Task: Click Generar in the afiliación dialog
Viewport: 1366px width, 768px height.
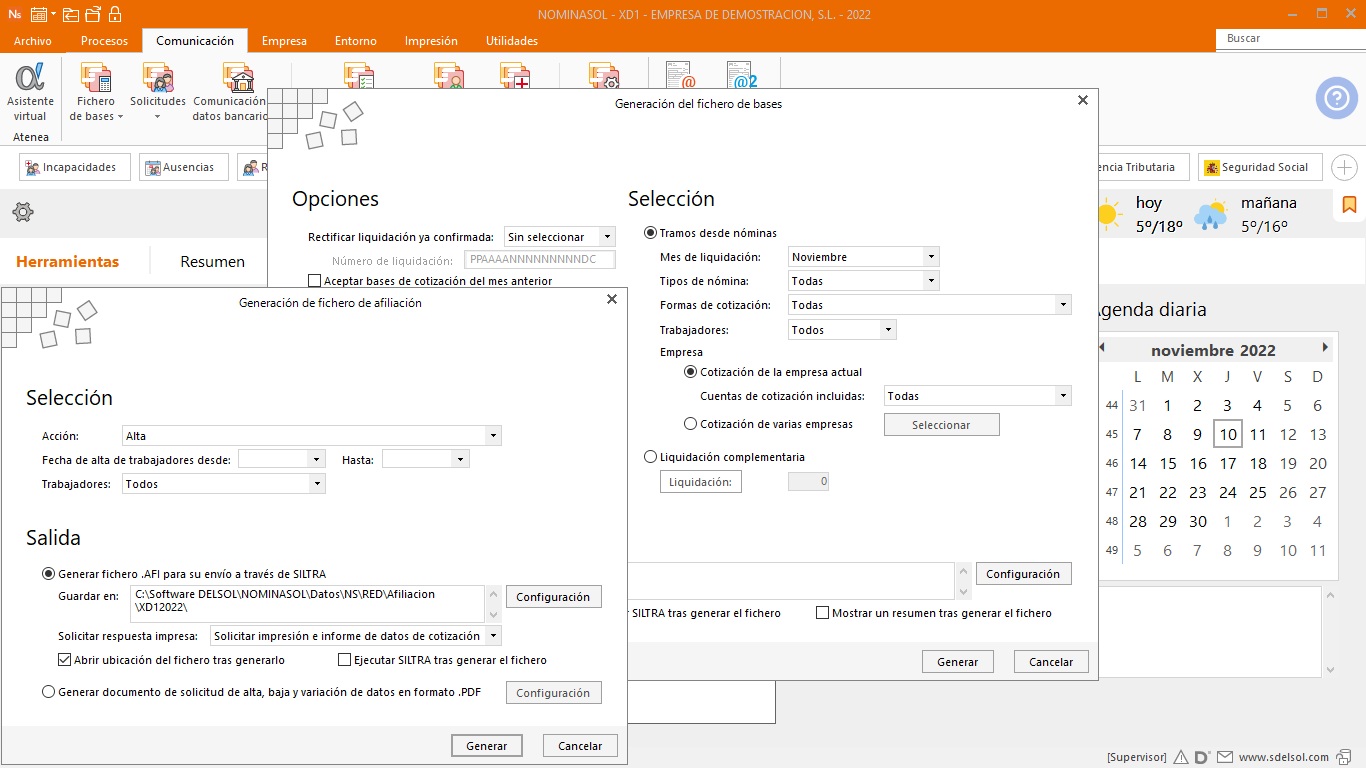Action: point(487,746)
